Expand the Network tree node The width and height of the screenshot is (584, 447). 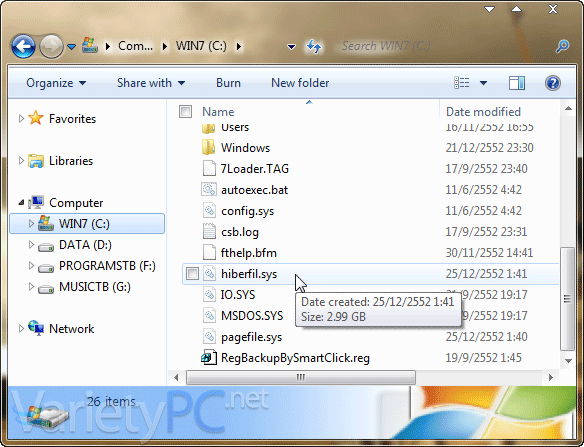click(x=21, y=329)
